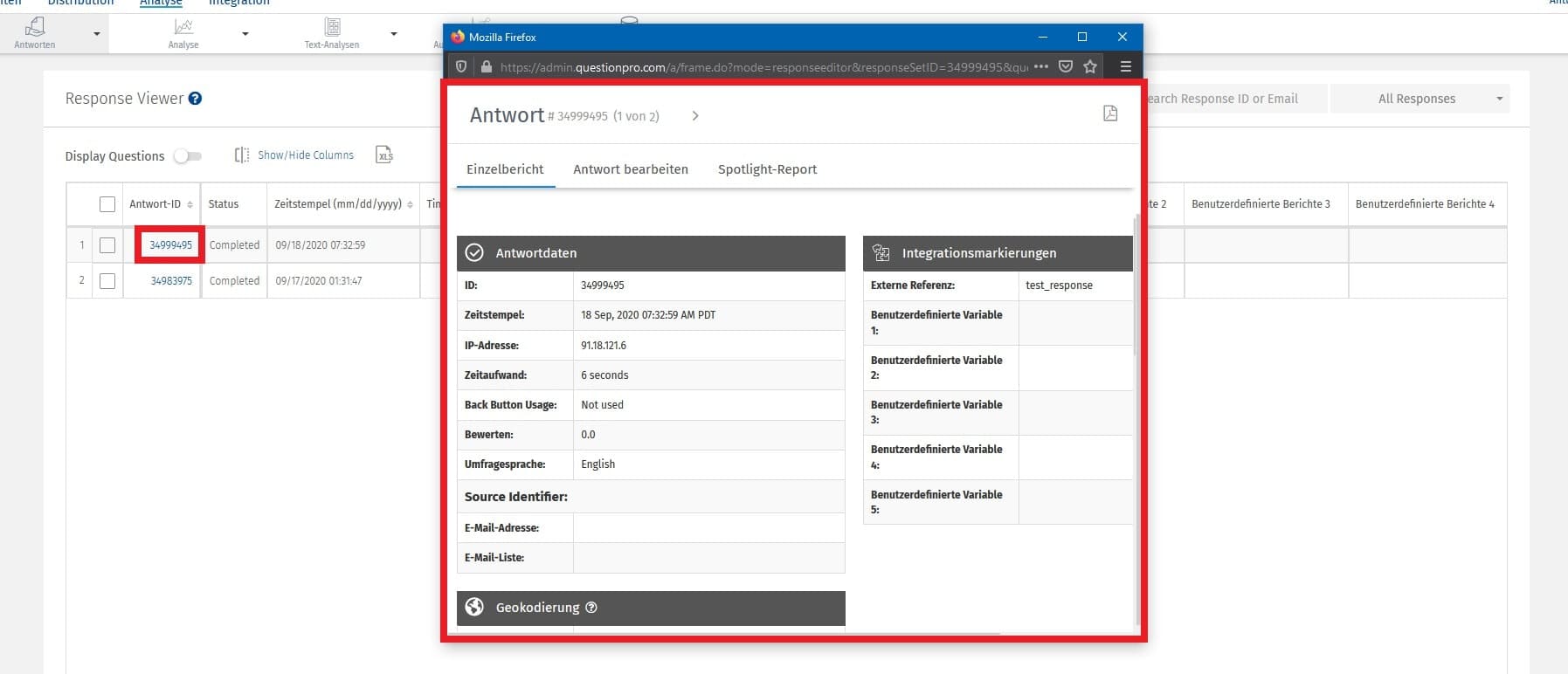
Task: Open the Firefox hamburger menu
Action: click(x=1125, y=66)
